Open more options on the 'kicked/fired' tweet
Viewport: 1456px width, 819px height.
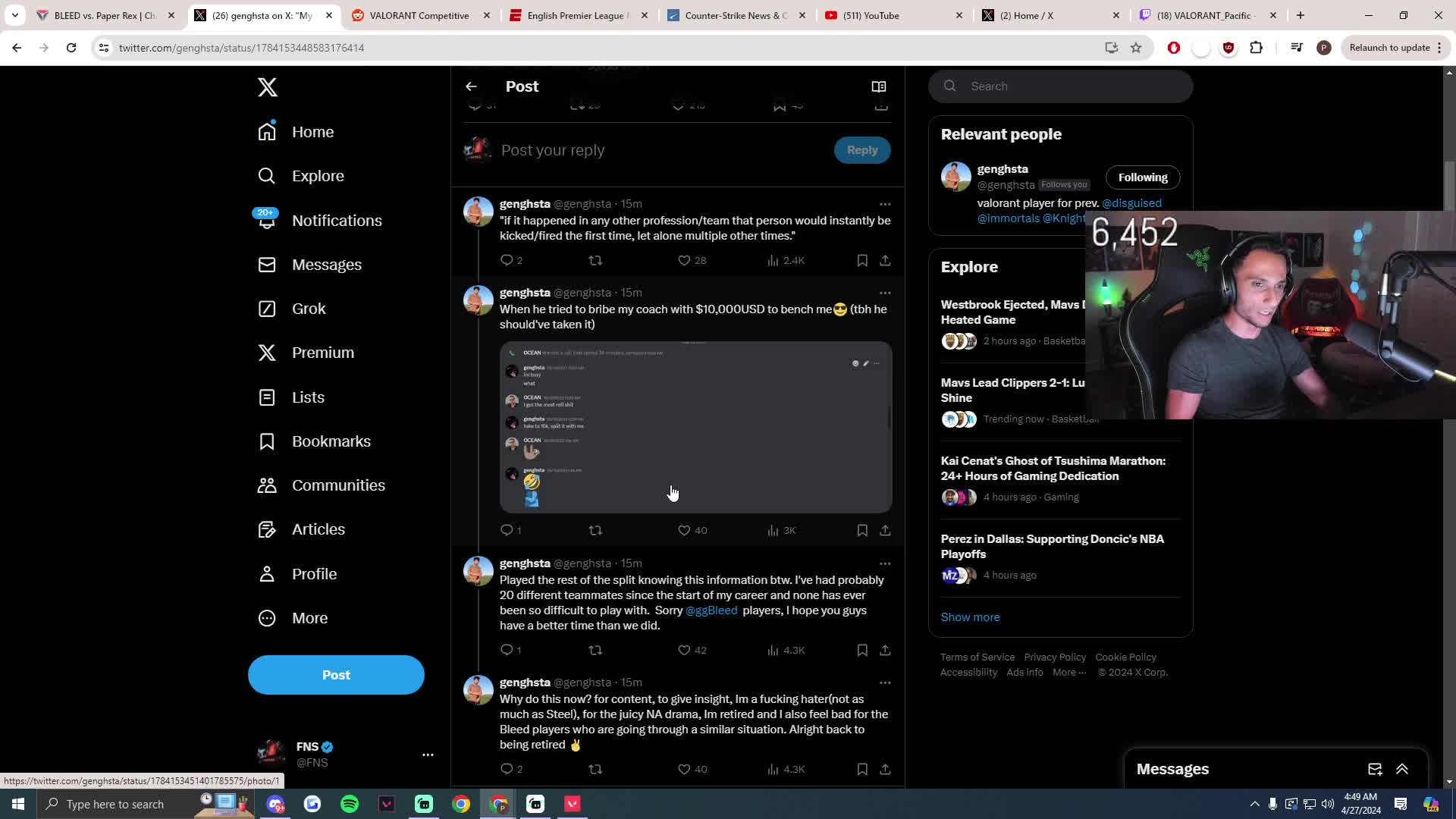[x=885, y=204]
